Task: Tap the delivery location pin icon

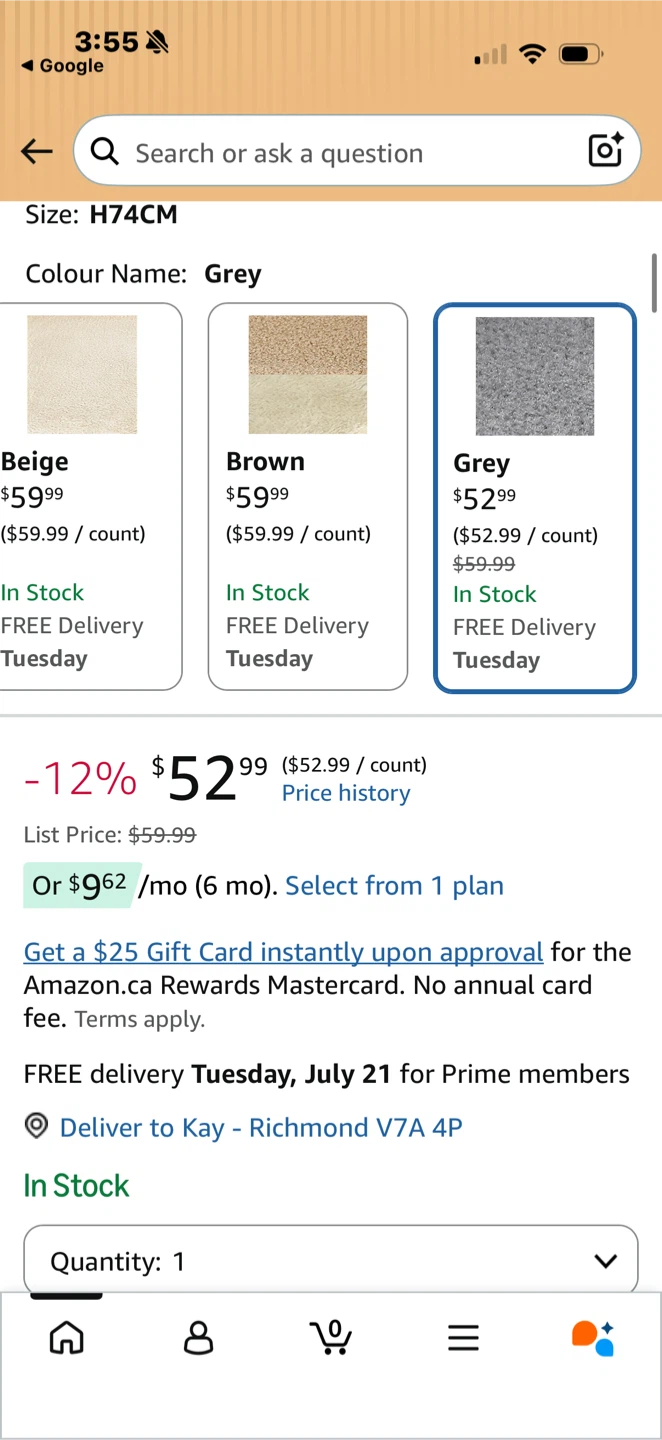Action: click(x=36, y=1127)
